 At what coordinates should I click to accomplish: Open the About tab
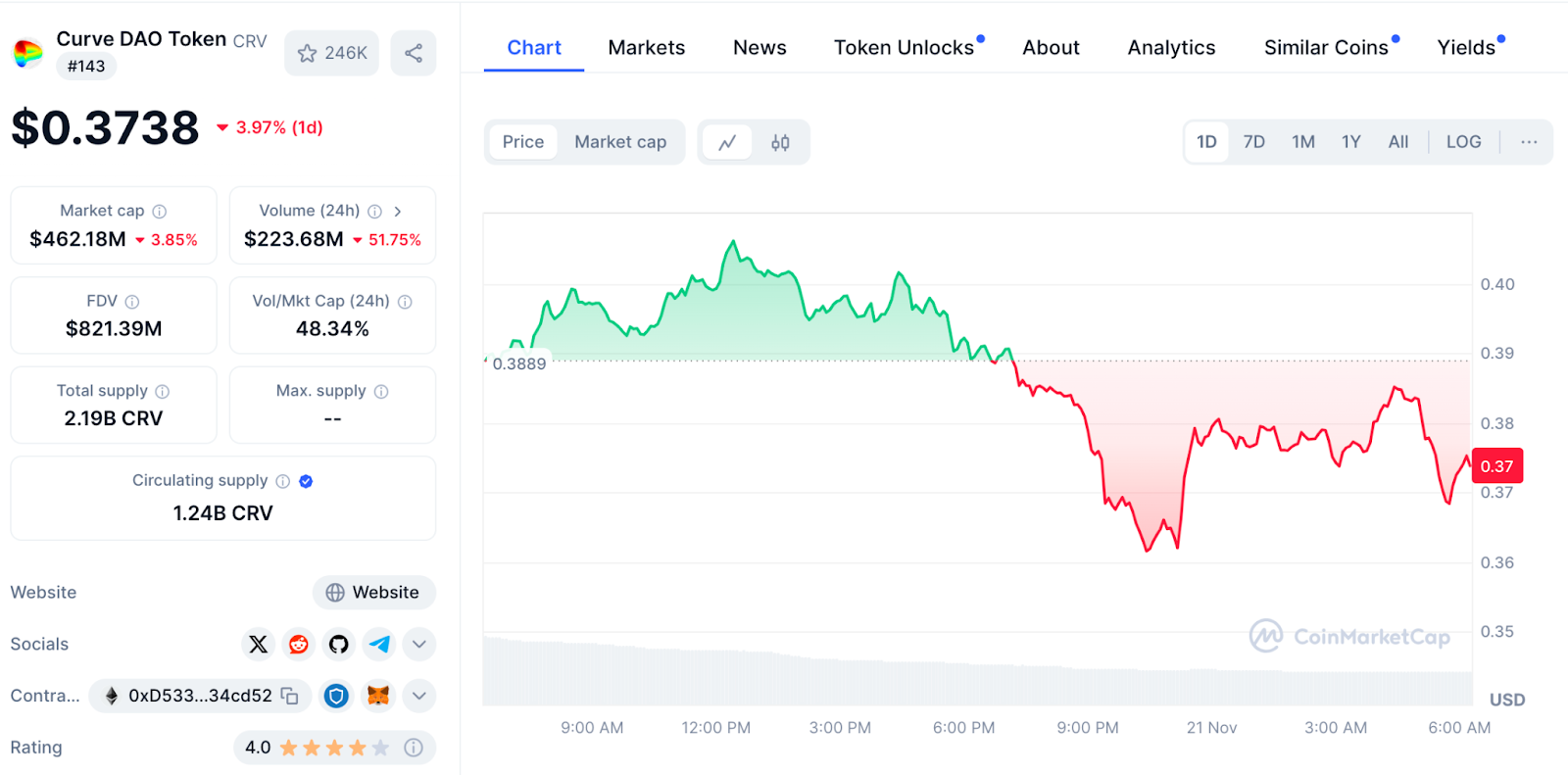[x=1051, y=47]
